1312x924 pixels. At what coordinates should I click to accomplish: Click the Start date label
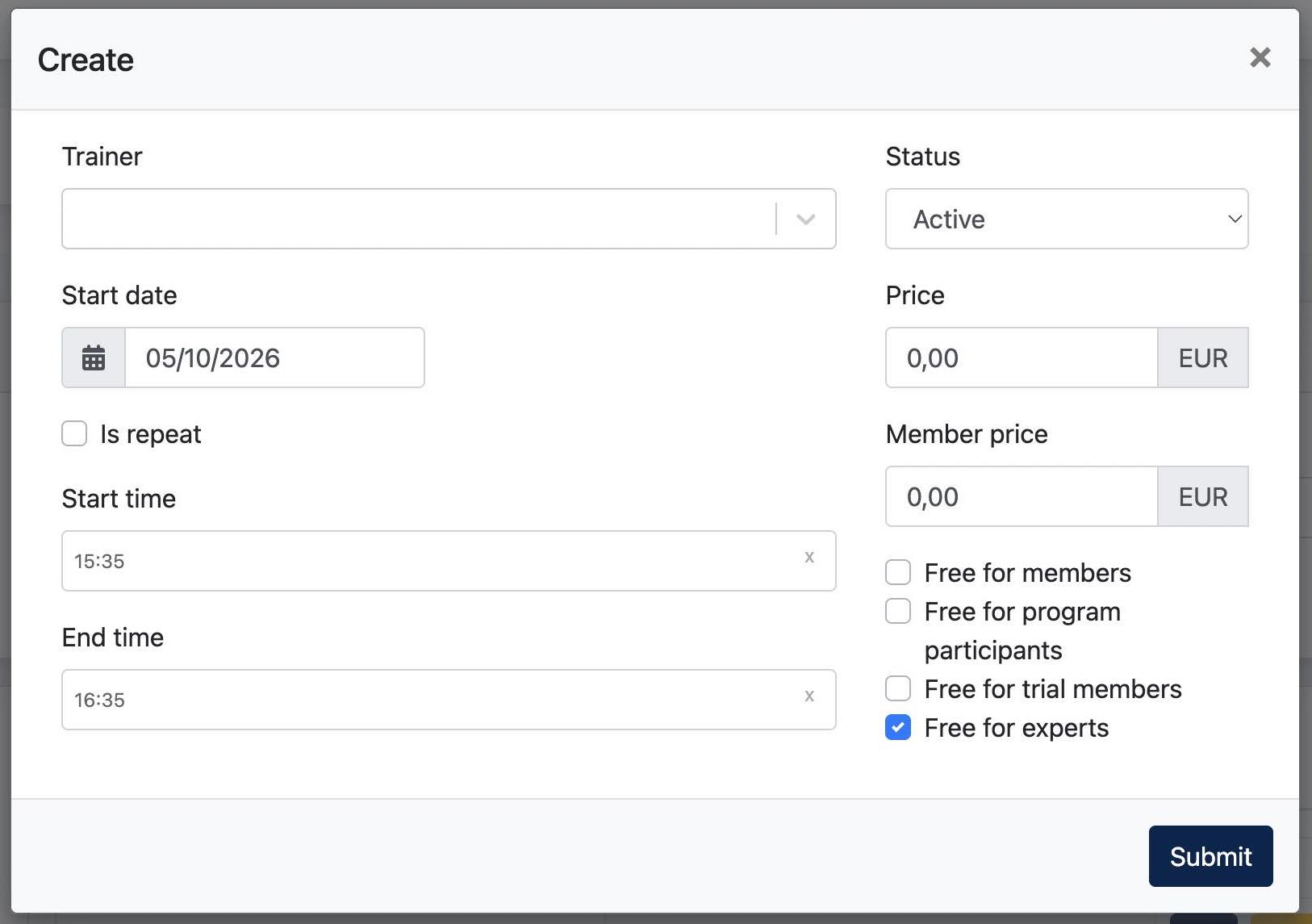click(119, 295)
